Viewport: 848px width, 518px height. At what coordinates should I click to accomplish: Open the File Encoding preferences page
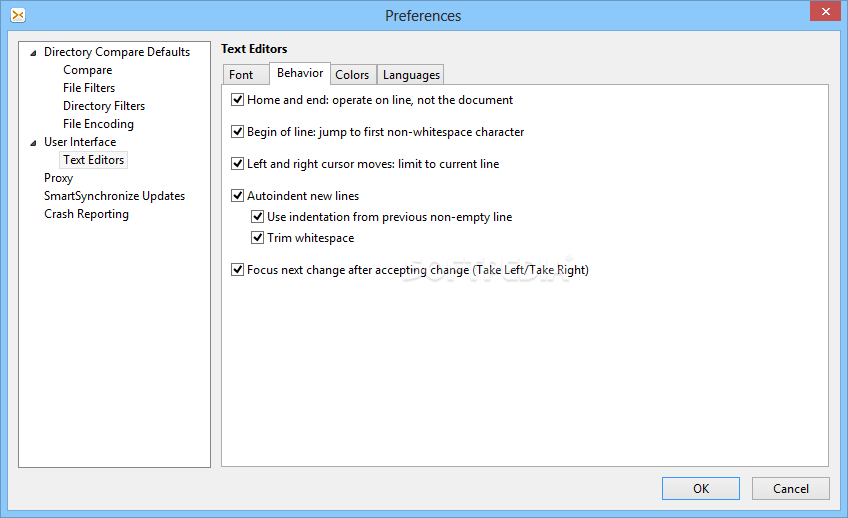[98, 124]
